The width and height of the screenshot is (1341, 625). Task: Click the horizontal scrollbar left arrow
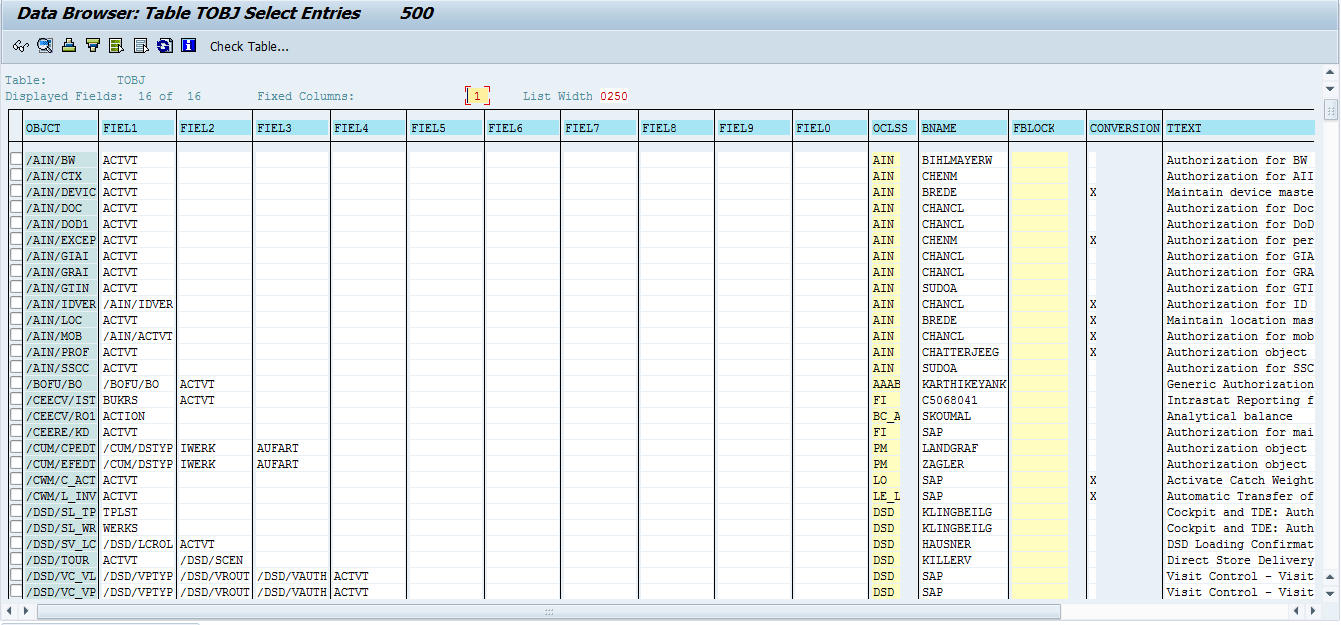point(9,611)
